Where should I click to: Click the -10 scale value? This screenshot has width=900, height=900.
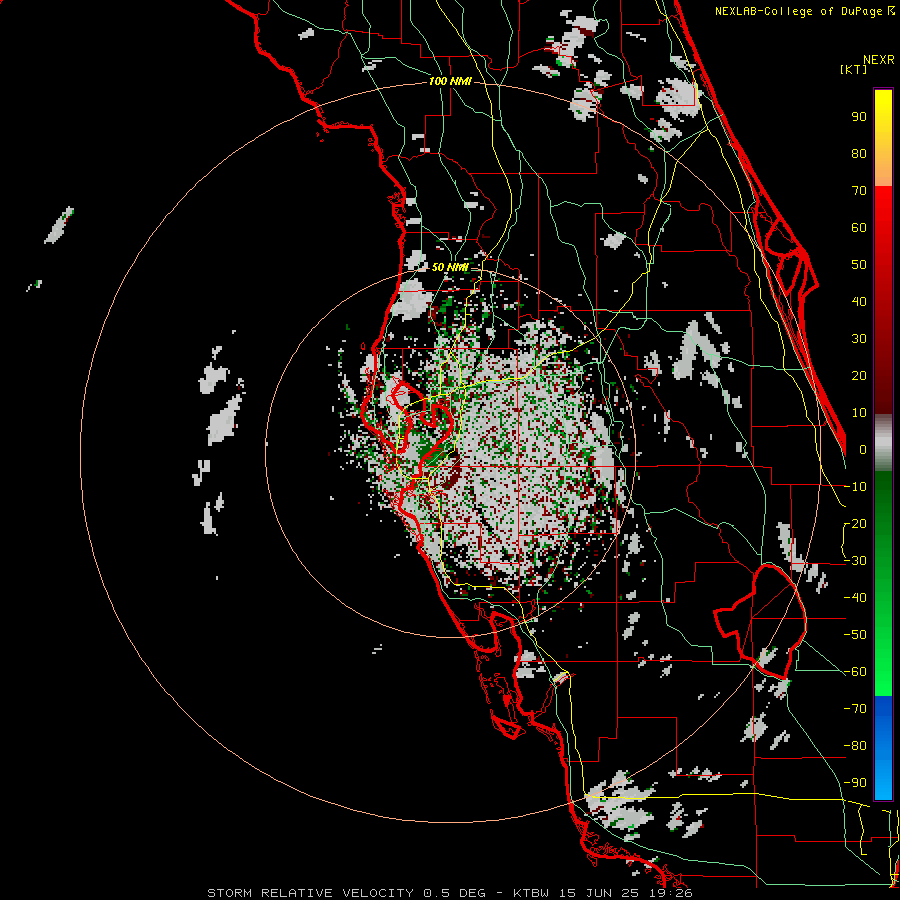[855, 487]
